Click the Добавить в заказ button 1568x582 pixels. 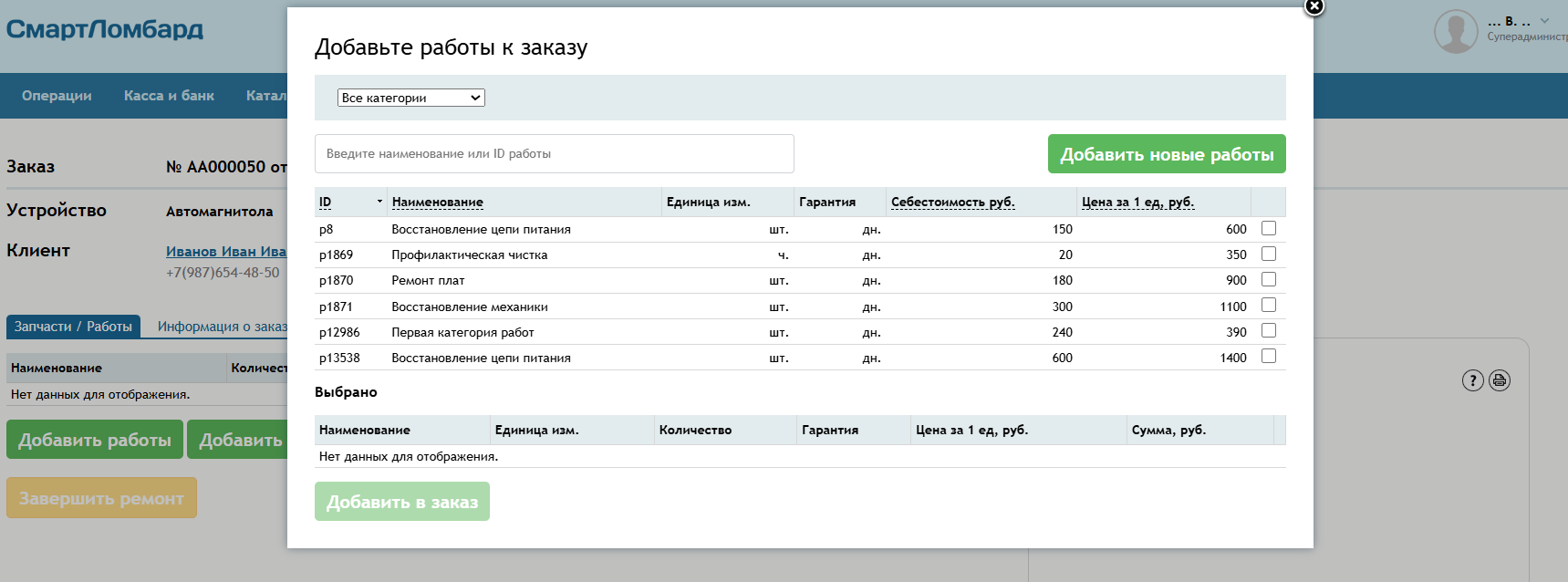pos(402,502)
